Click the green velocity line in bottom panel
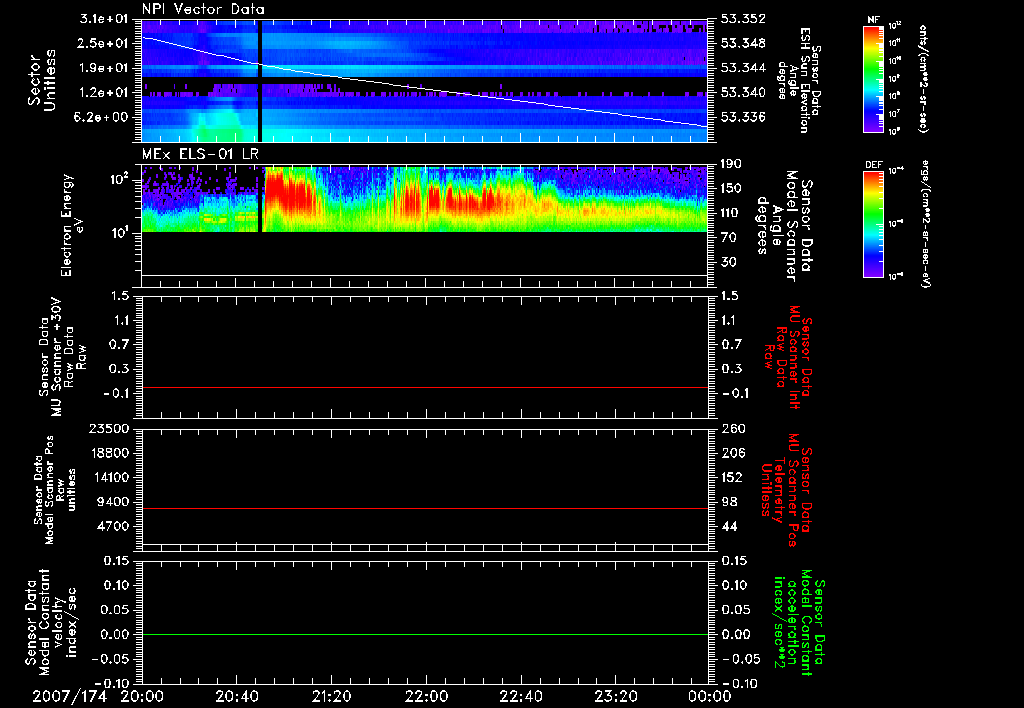This screenshot has width=1024, height=708. coord(424,634)
